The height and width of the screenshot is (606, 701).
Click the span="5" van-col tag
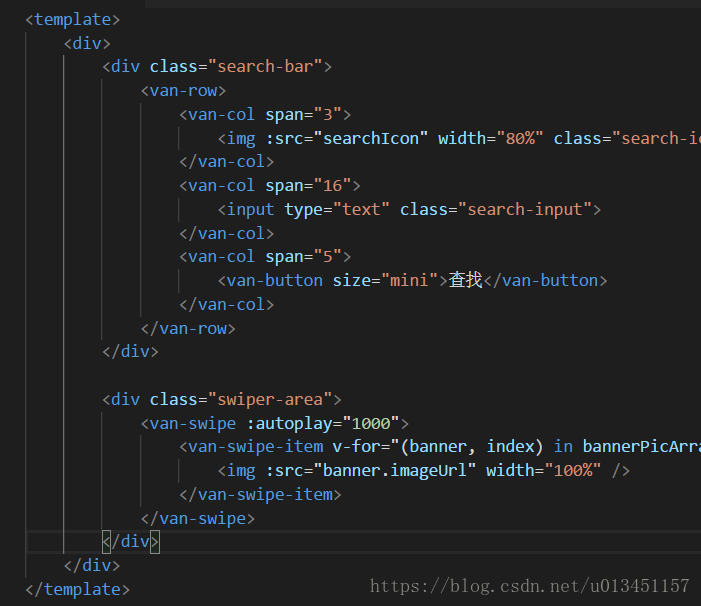click(x=265, y=257)
